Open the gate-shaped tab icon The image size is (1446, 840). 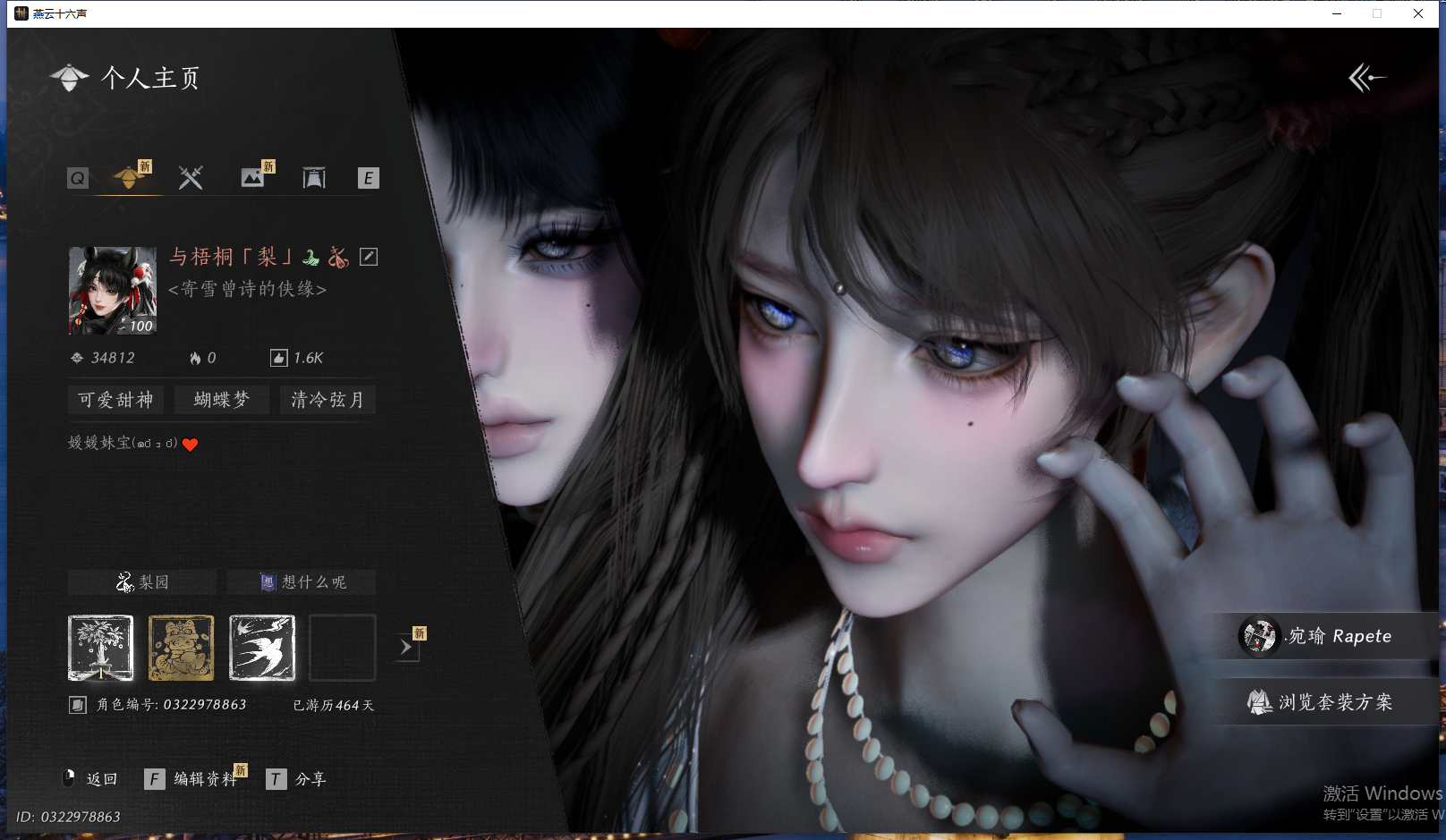click(314, 177)
